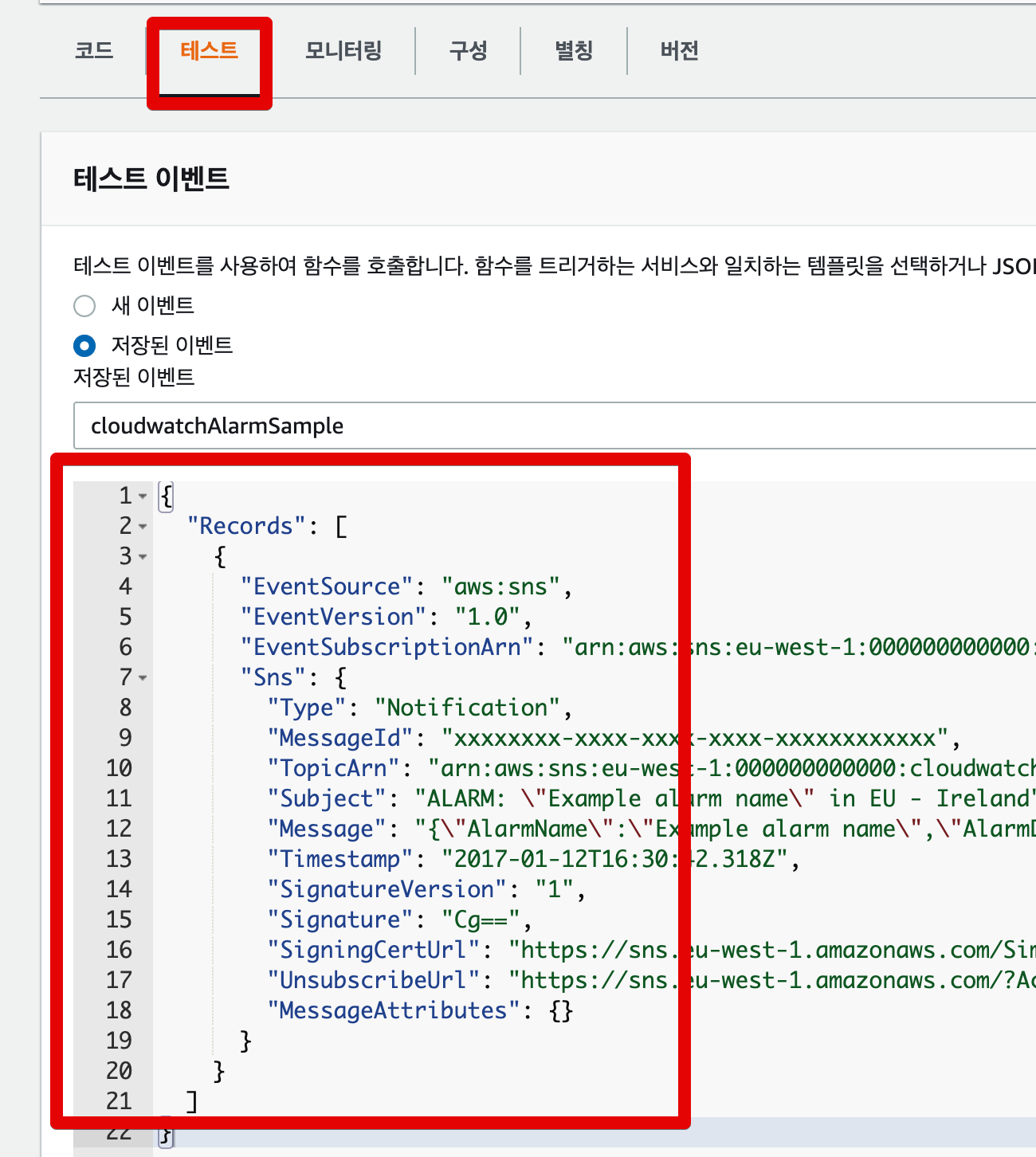Switch to the 구성 tab
The height and width of the screenshot is (1157, 1036).
click(468, 51)
